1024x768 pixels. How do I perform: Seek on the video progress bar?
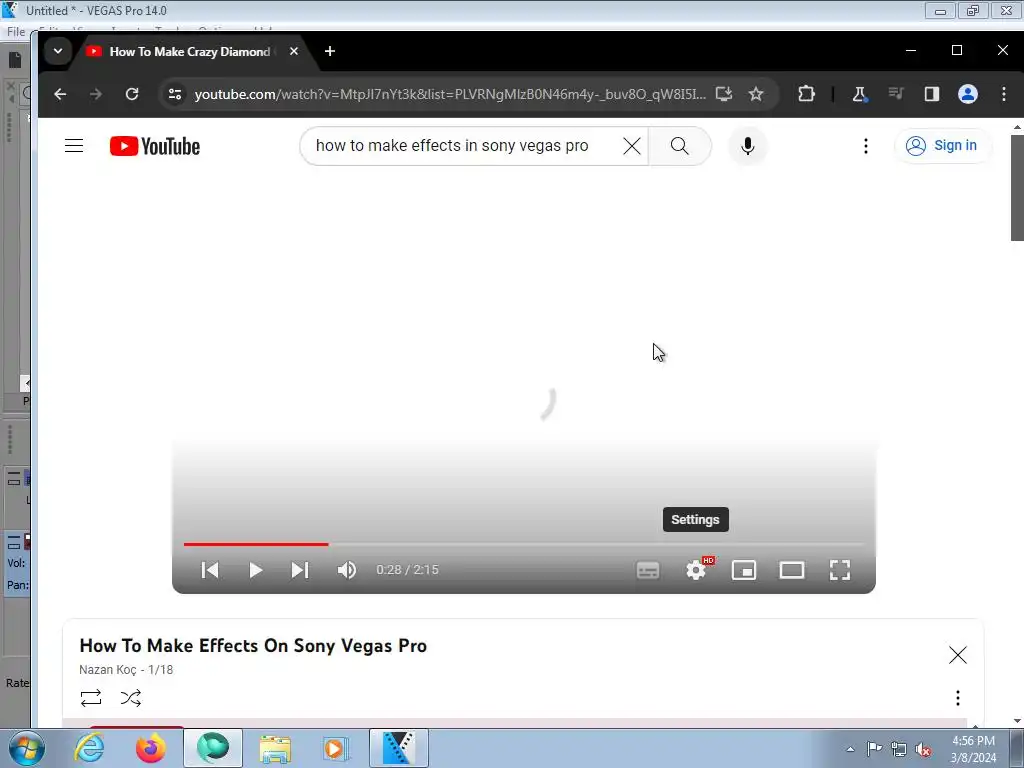click(524, 543)
